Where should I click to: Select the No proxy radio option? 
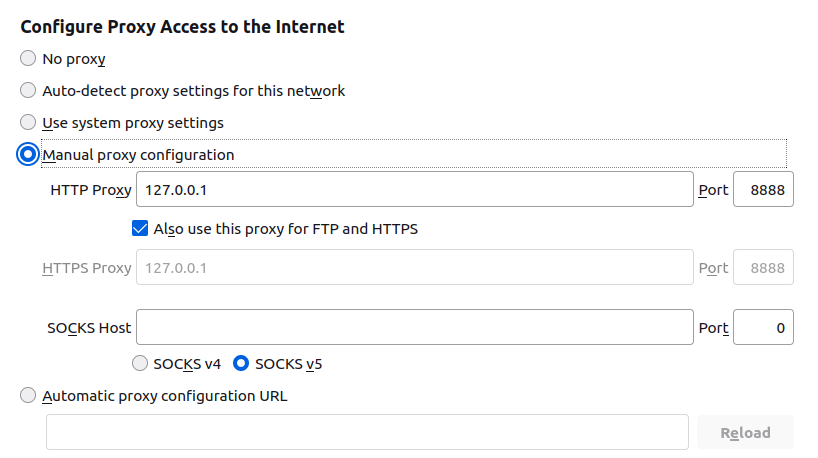click(28, 59)
